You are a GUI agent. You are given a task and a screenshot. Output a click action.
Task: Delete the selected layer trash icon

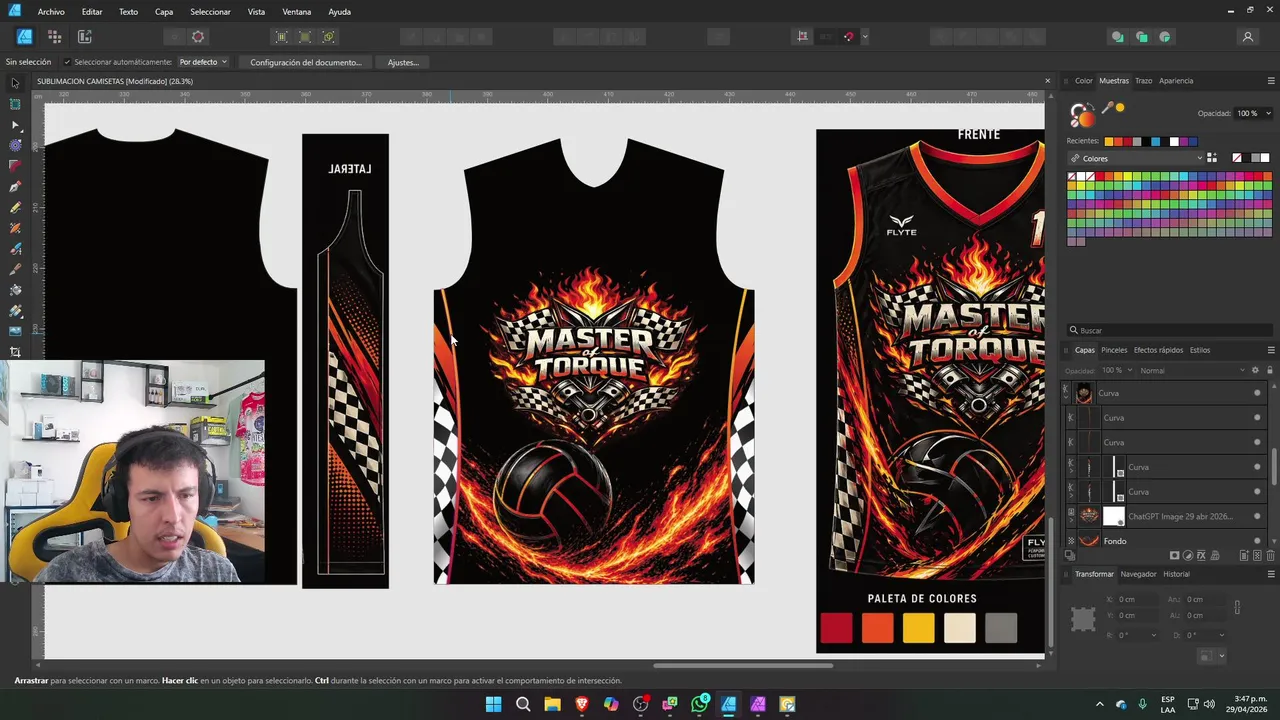tap(1271, 555)
